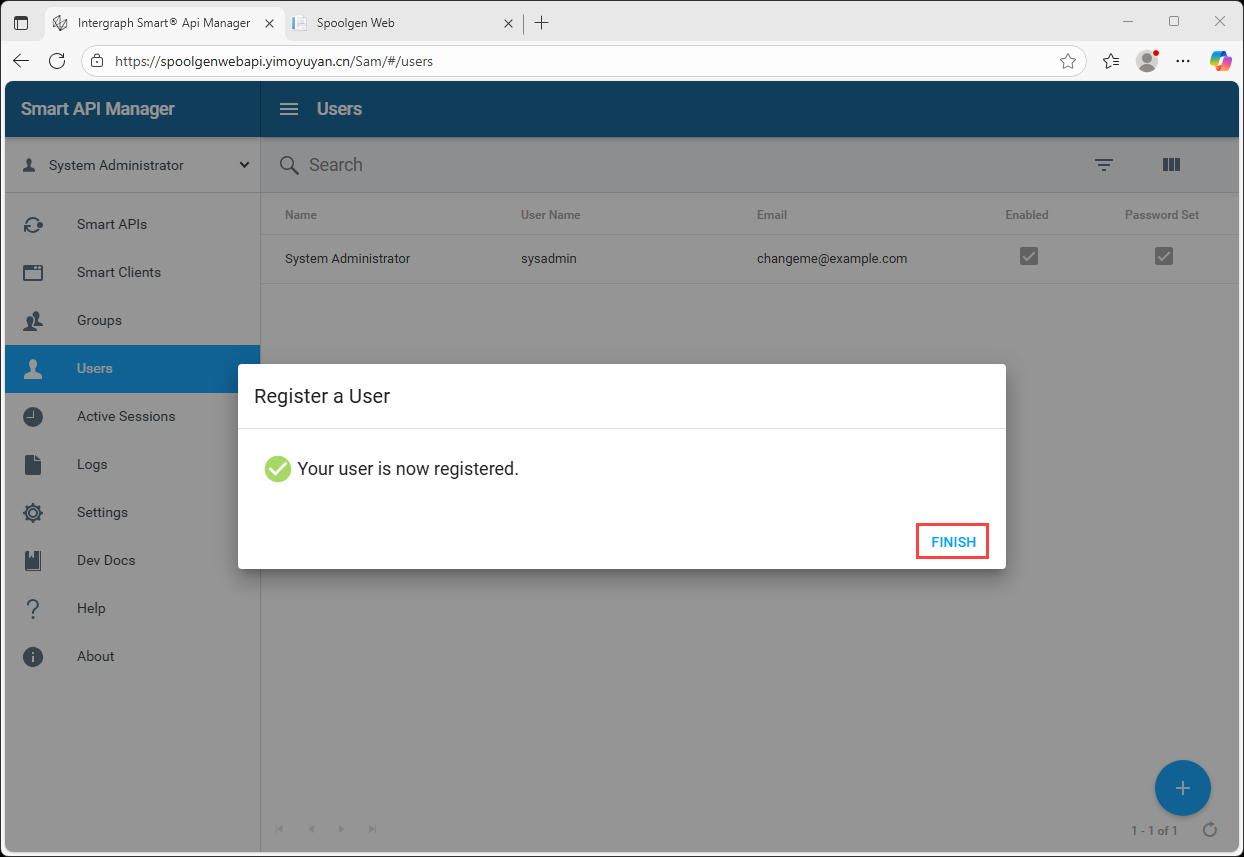Reload the page in browser
Viewport: 1244px width, 857px height.
pyautogui.click(x=57, y=61)
